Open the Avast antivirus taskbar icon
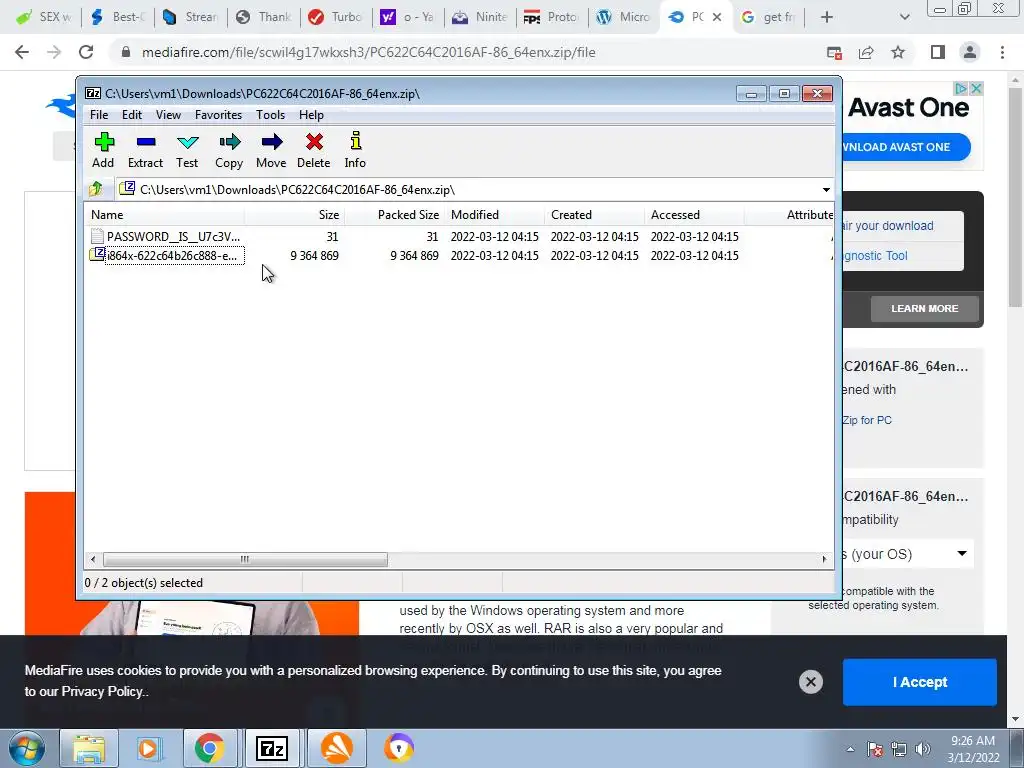Image resolution: width=1024 pixels, height=768 pixels. pos(336,748)
